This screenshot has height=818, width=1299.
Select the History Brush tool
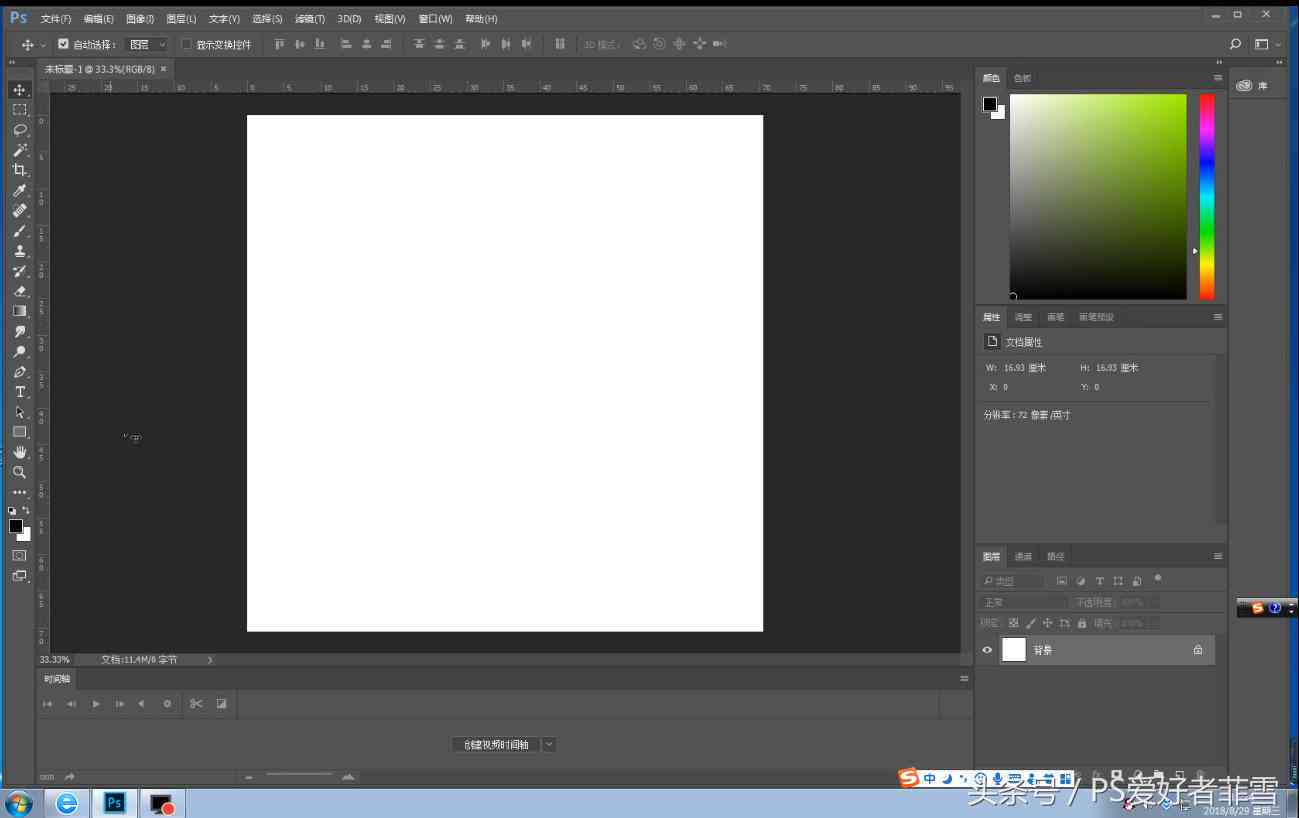(19, 271)
